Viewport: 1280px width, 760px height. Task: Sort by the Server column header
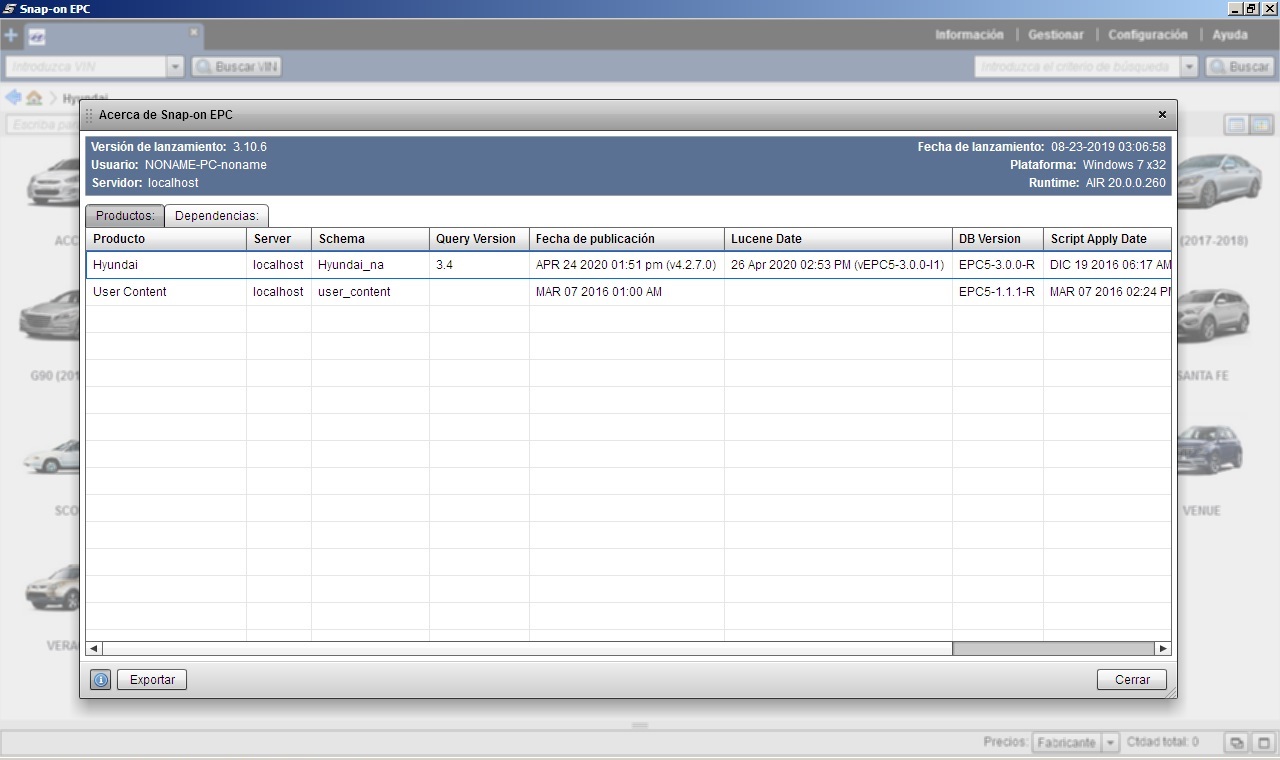(279, 239)
